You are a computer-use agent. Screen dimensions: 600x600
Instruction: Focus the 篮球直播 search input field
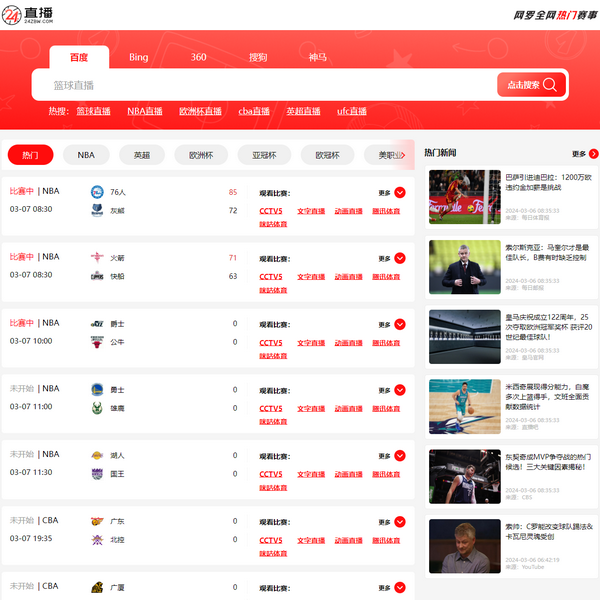[x=260, y=85]
